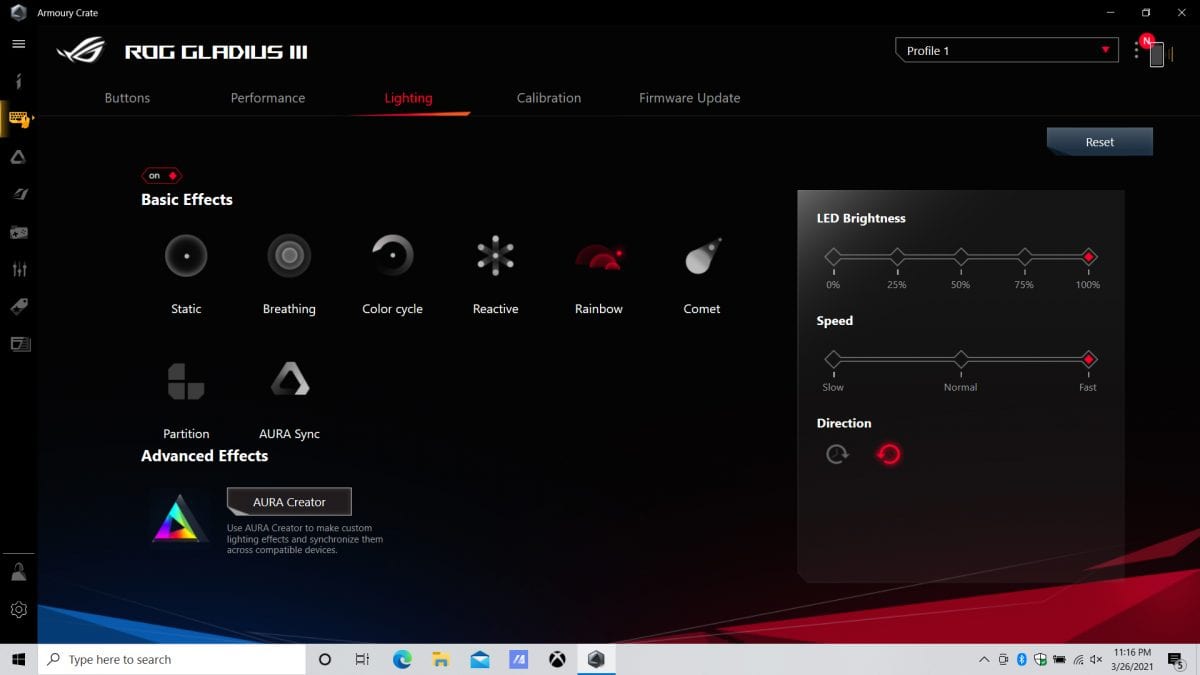Set Speed slider to Fast
Screen dimensions: 1200x675
1089,359
